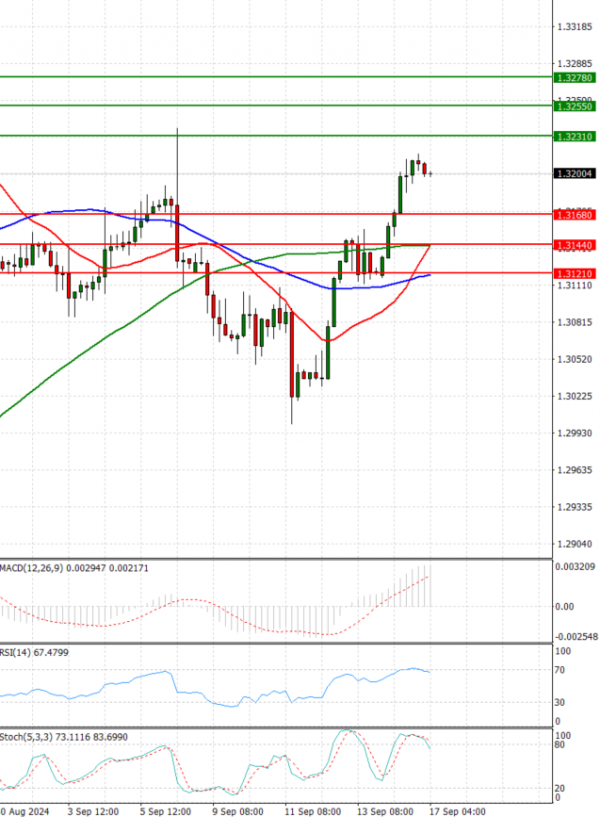Image resolution: width=600 pixels, height=817 pixels.
Task: Click the 3 Sep 12:00 time label
Action: 93,811
